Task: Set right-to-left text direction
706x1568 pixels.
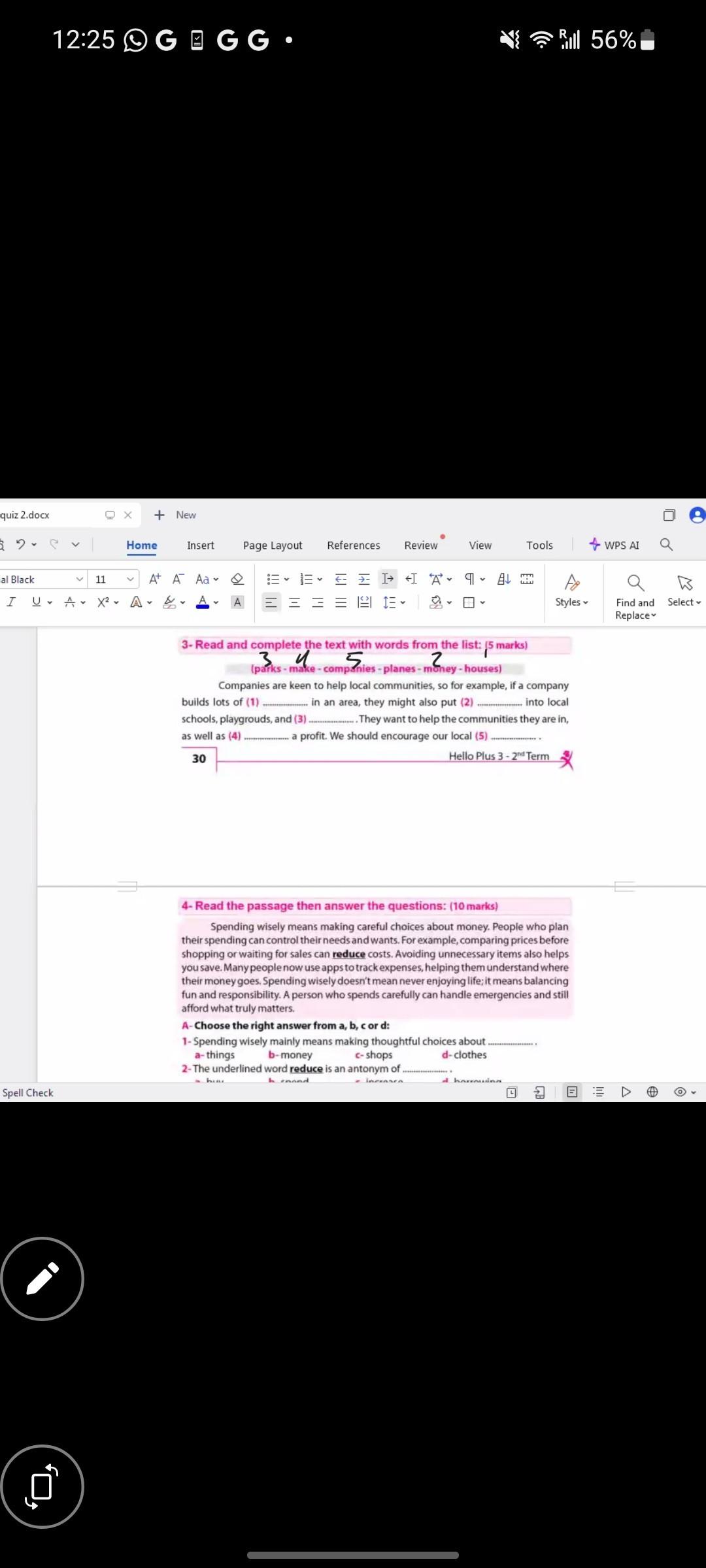Action: point(411,579)
